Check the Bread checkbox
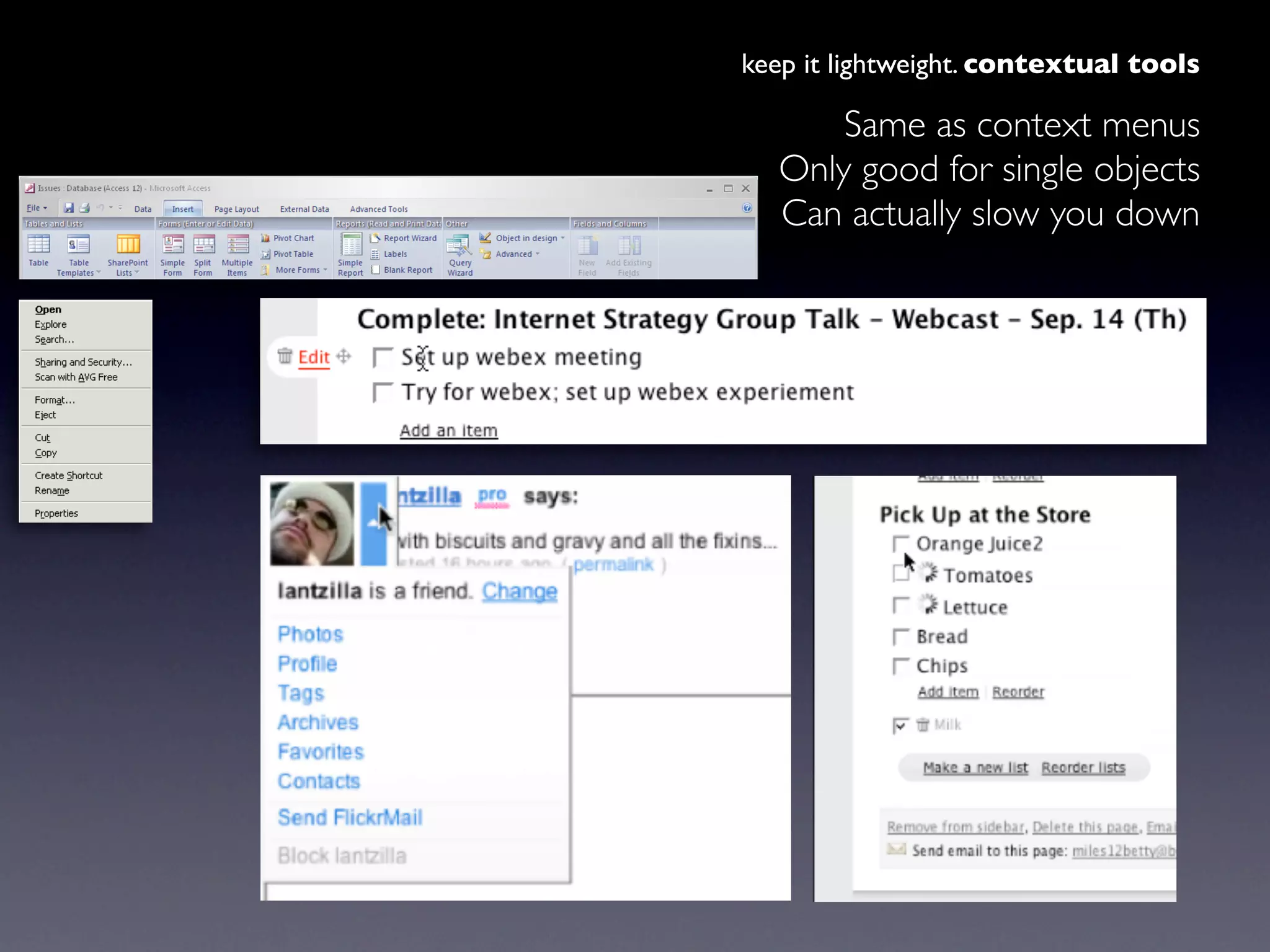This screenshot has height=952, width=1270. point(900,637)
